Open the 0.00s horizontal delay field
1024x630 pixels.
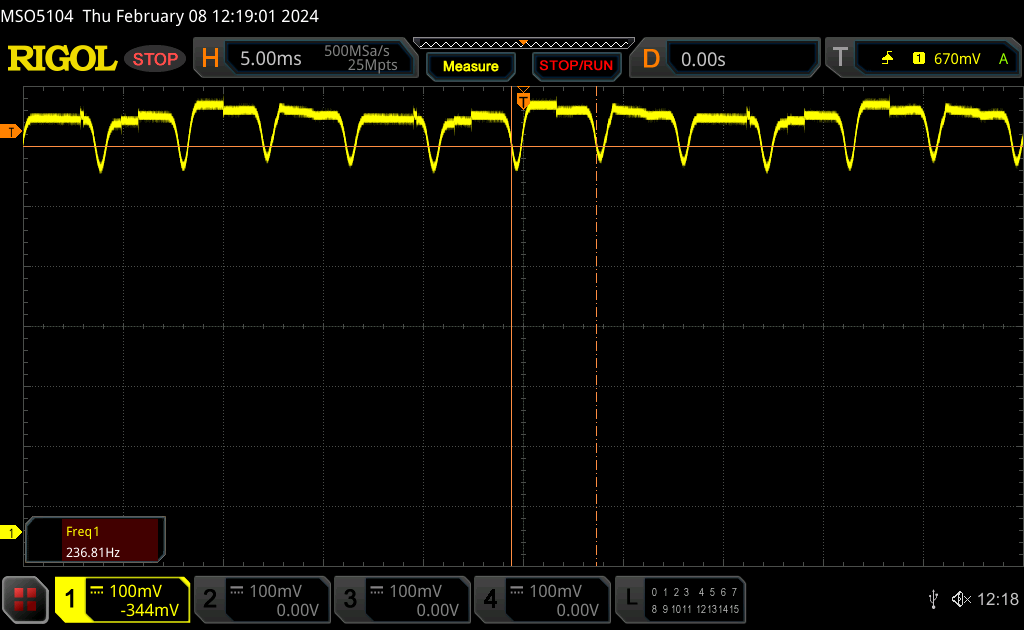tap(744, 59)
